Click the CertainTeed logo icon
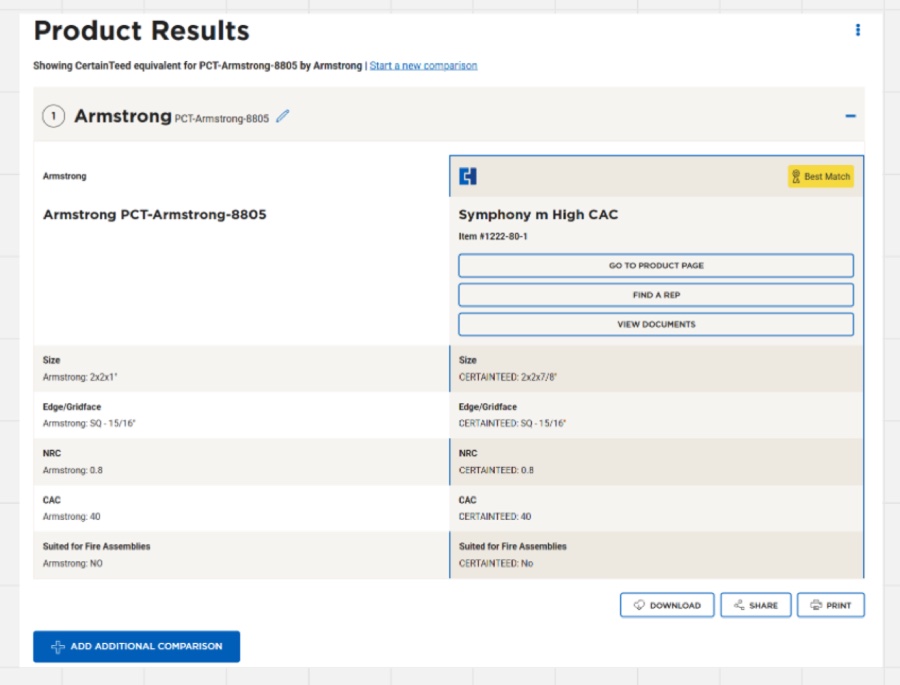This screenshot has height=685, width=900. (x=468, y=176)
